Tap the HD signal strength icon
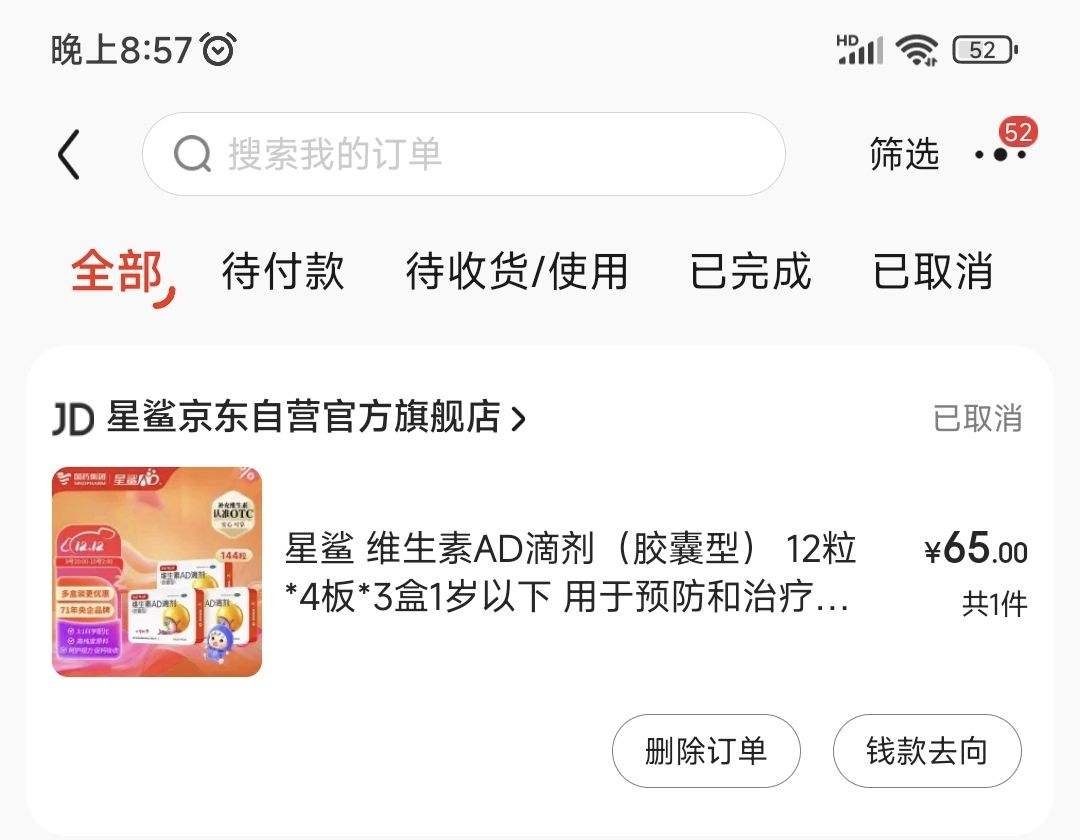This screenshot has width=1080, height=840. coord(860,50)
